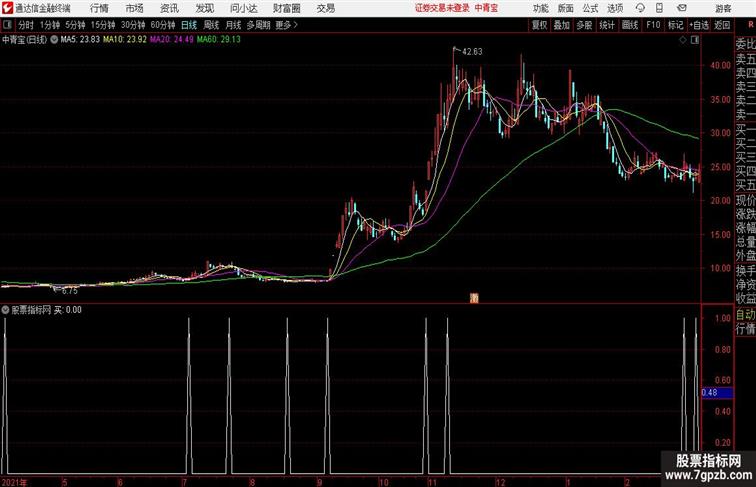756x487 pixels.
Task: Click the 证券交易未登录 login link
Action: point(442,8)
